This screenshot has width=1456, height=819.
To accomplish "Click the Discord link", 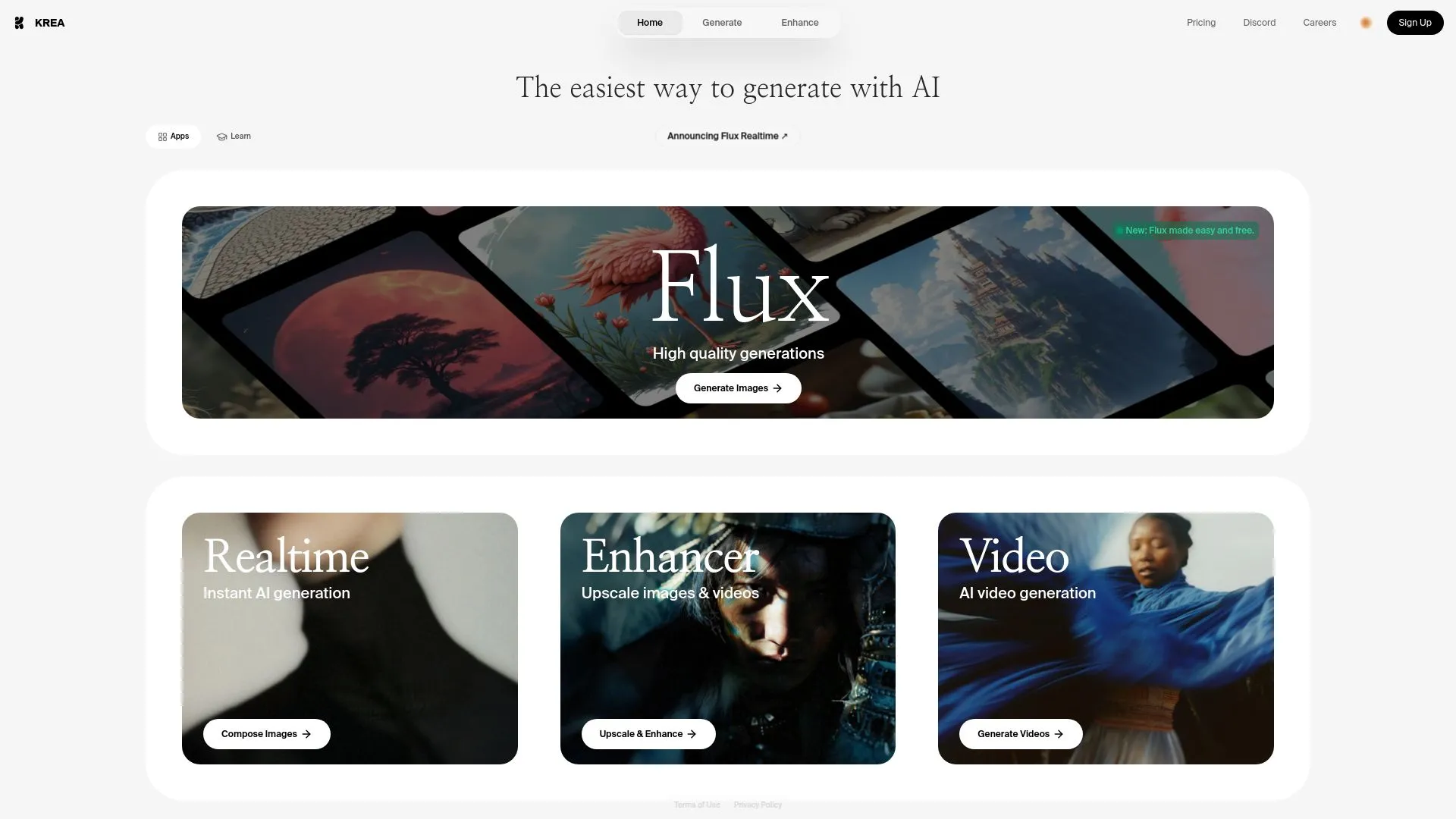I will tap(1259, 22).
